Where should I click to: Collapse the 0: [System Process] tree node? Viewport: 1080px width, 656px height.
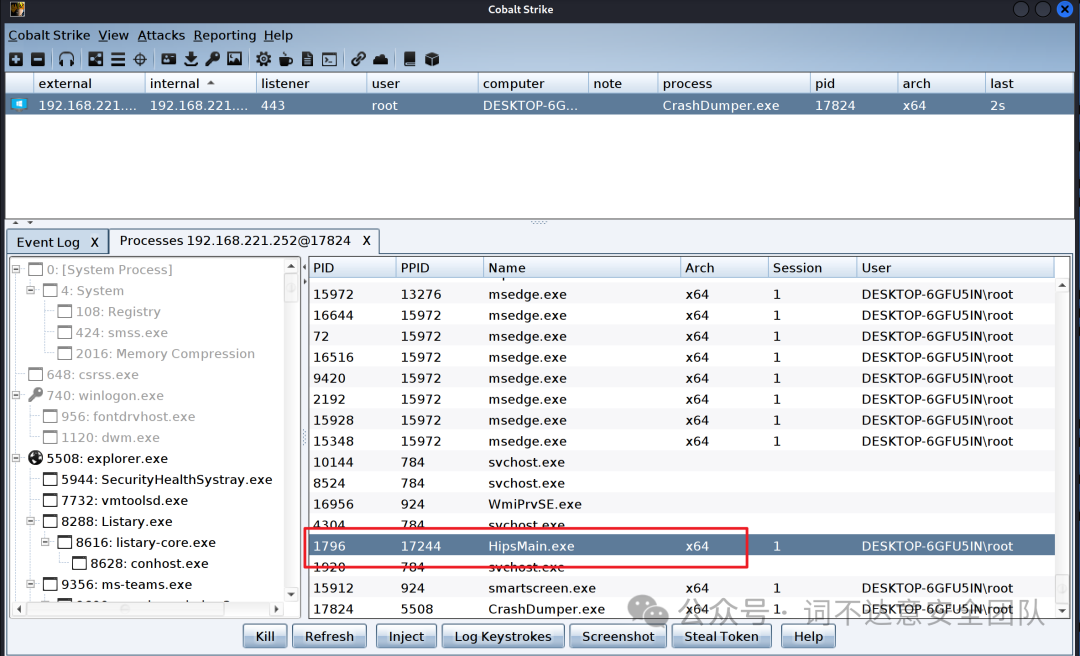tap(16, 269)
